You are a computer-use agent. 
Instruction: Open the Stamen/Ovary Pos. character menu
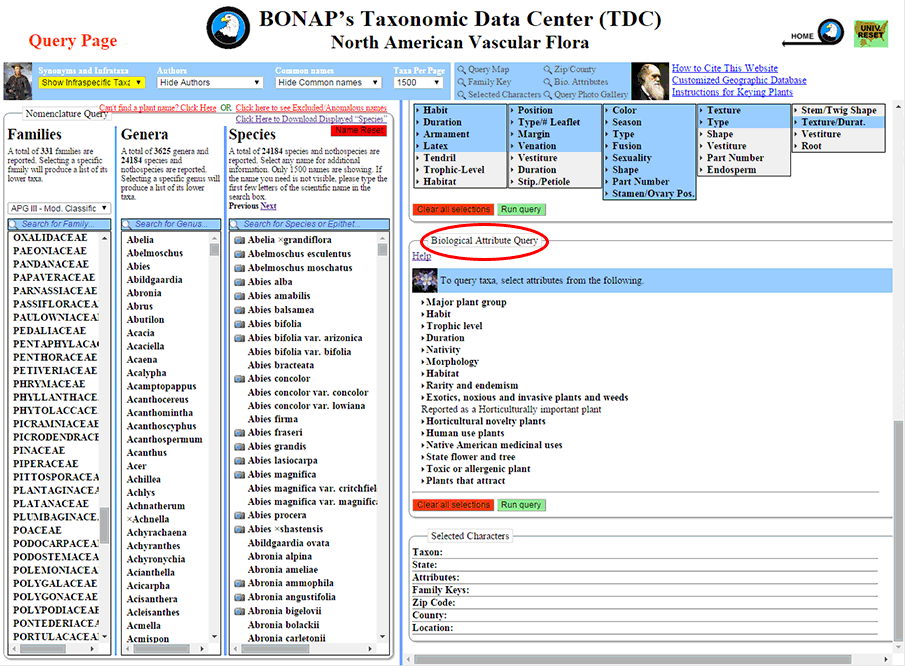(x=650, y=194)
